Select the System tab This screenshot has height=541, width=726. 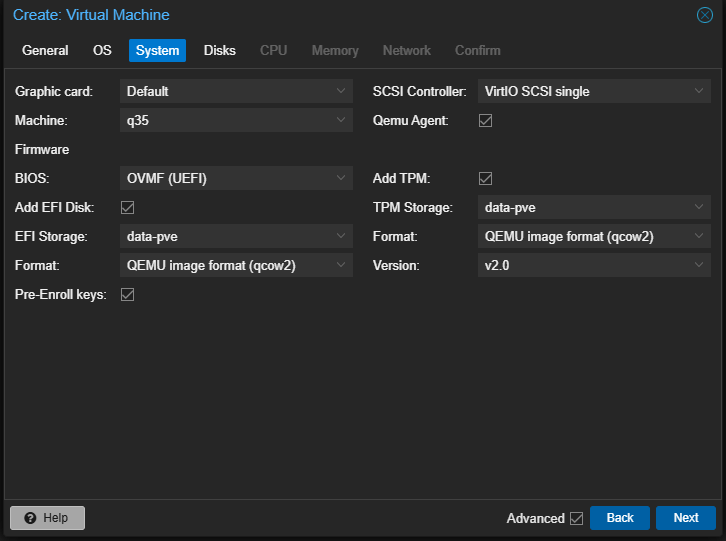point(157,50)
